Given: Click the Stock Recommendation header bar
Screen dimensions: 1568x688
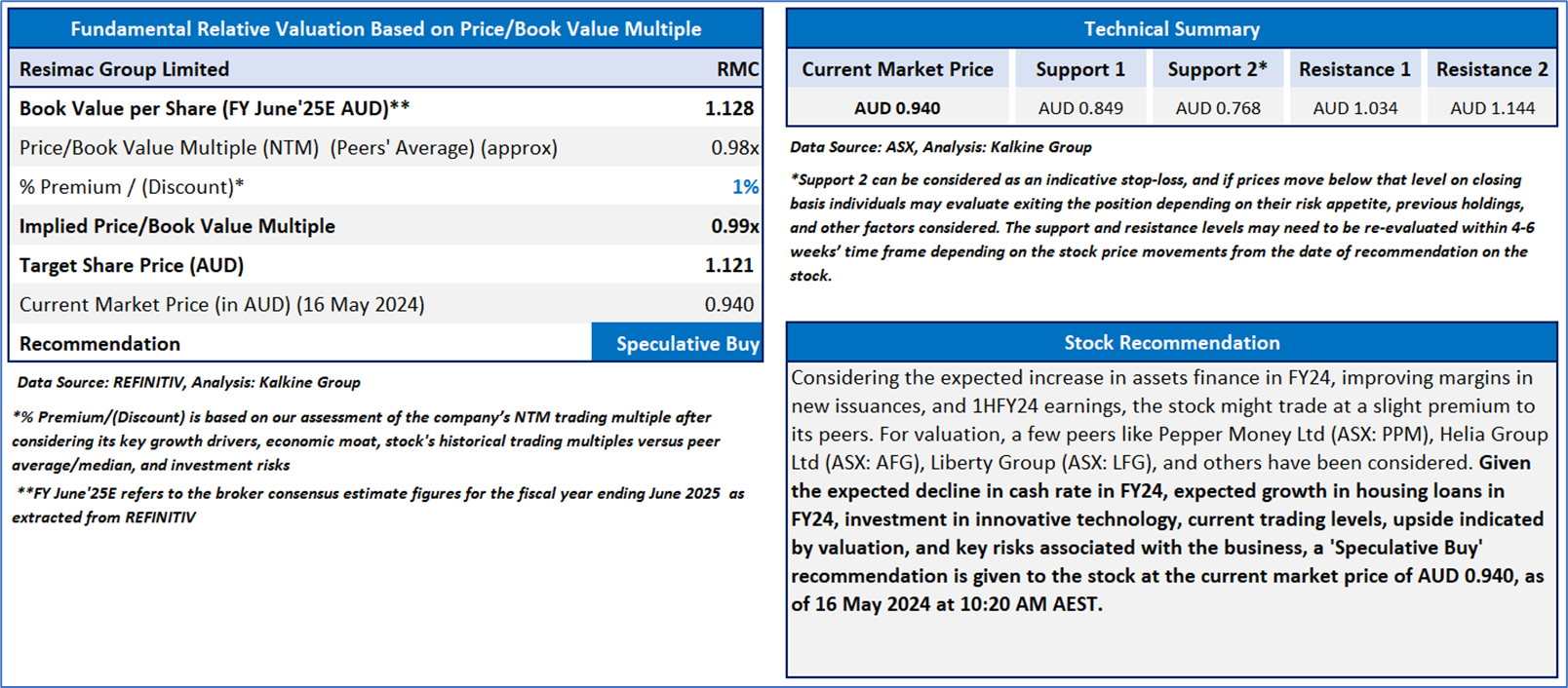Looking at the screenshot, I should click(x=1171, y=342).
